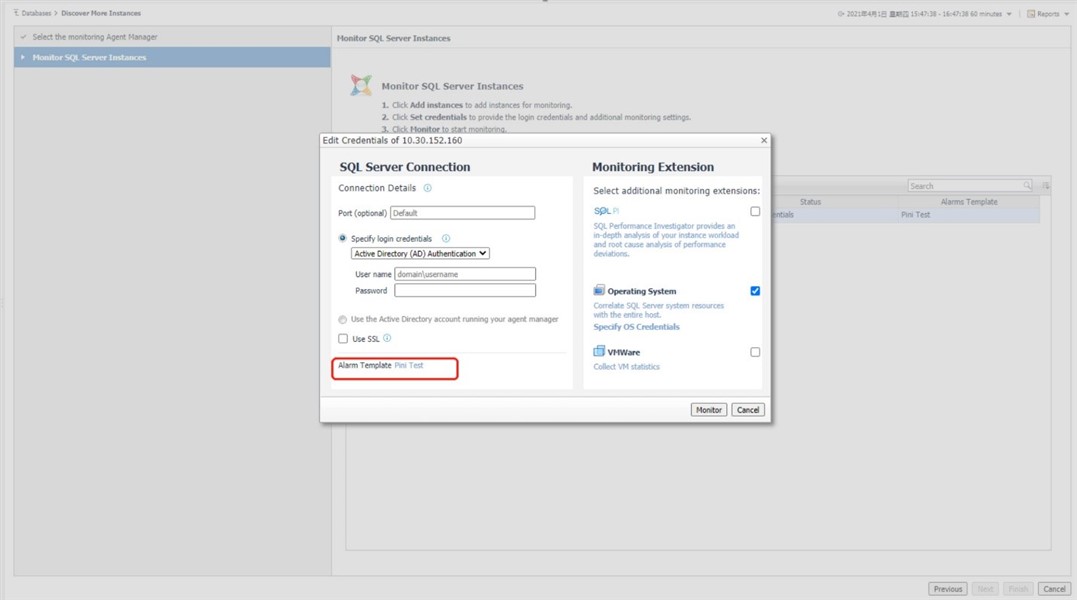Uncheck the Operating System extension checkbox
The image size is (1077, 600).
[755, 291]
